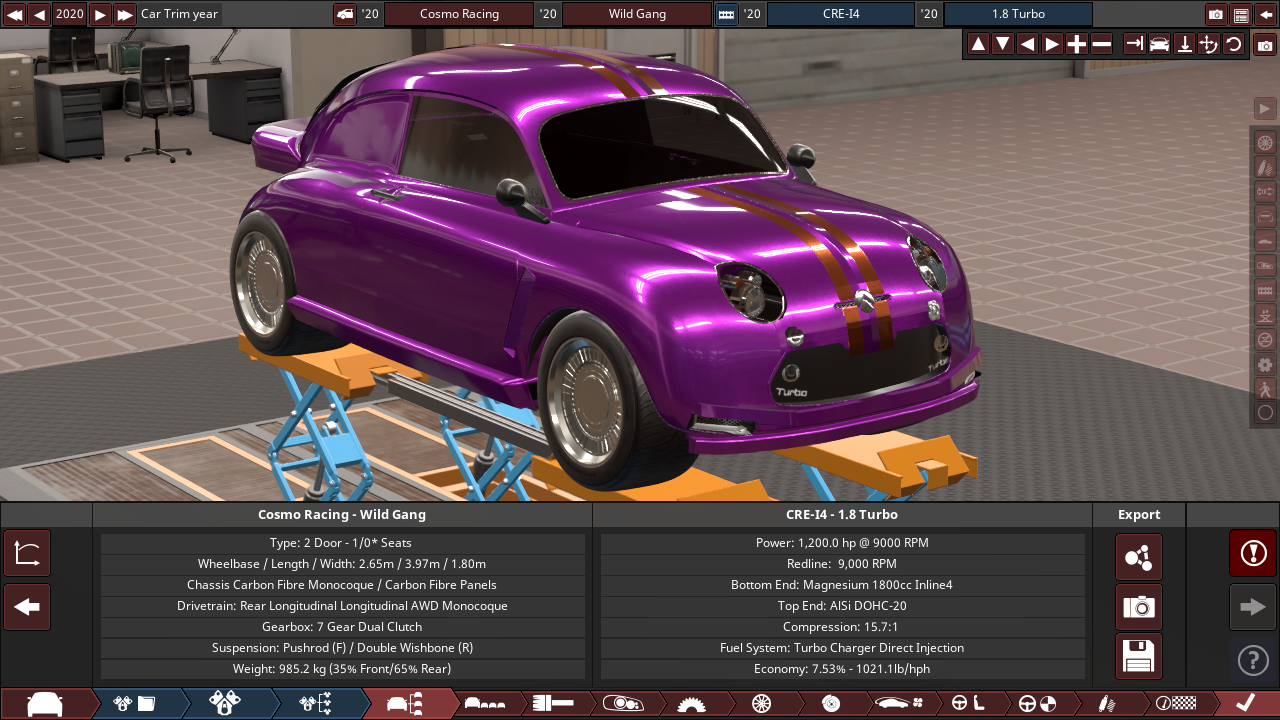Take screenshot with top bar camera icon
This screenshot has height=720, width=1280.
tap(1216, 14)
